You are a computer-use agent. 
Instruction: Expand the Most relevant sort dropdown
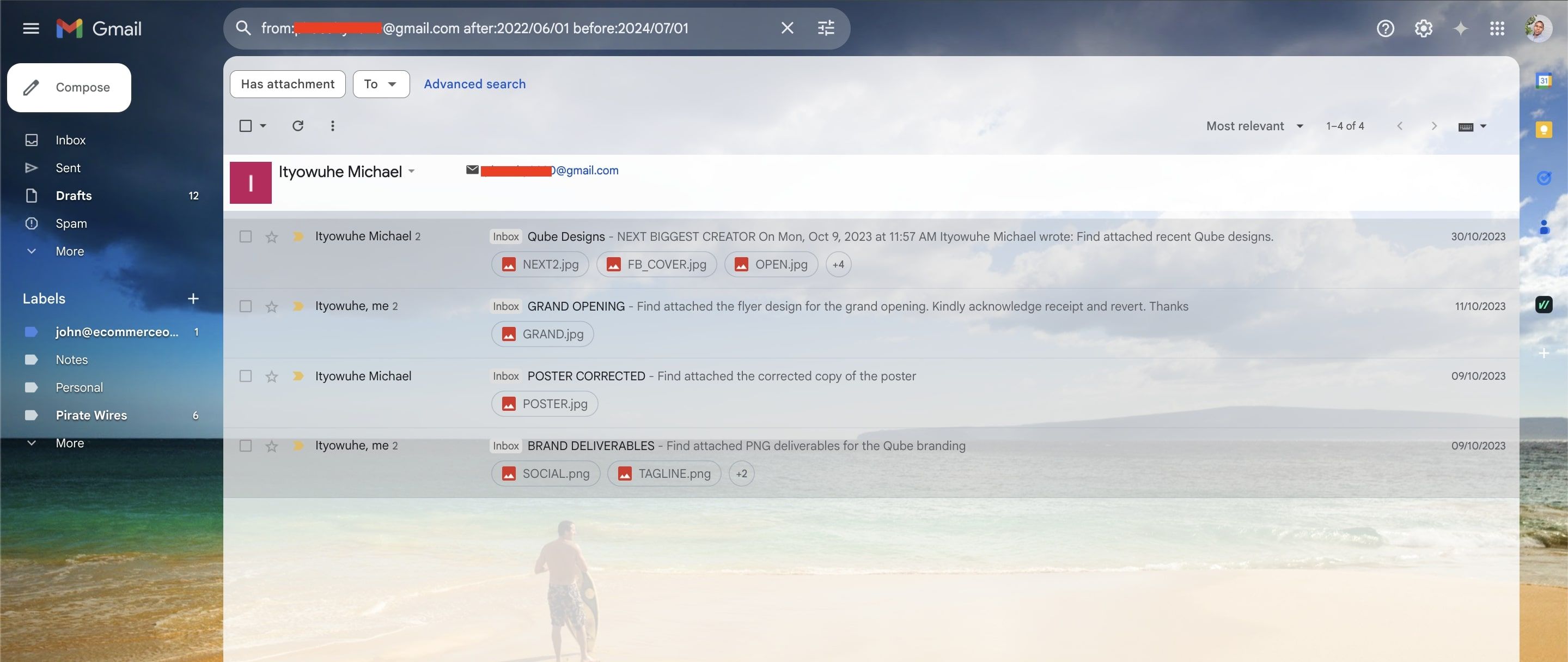1254,126
